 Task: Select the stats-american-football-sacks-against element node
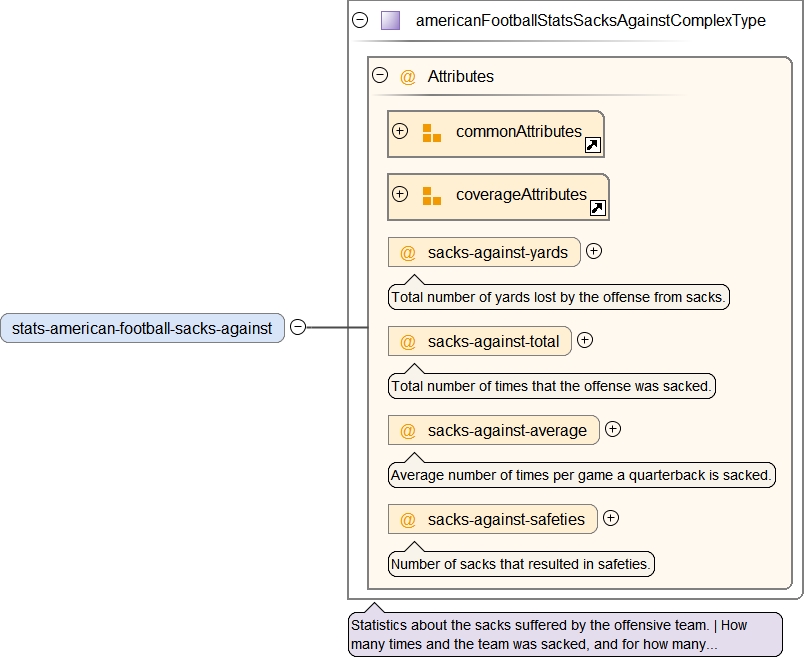(x=142, y=328)
